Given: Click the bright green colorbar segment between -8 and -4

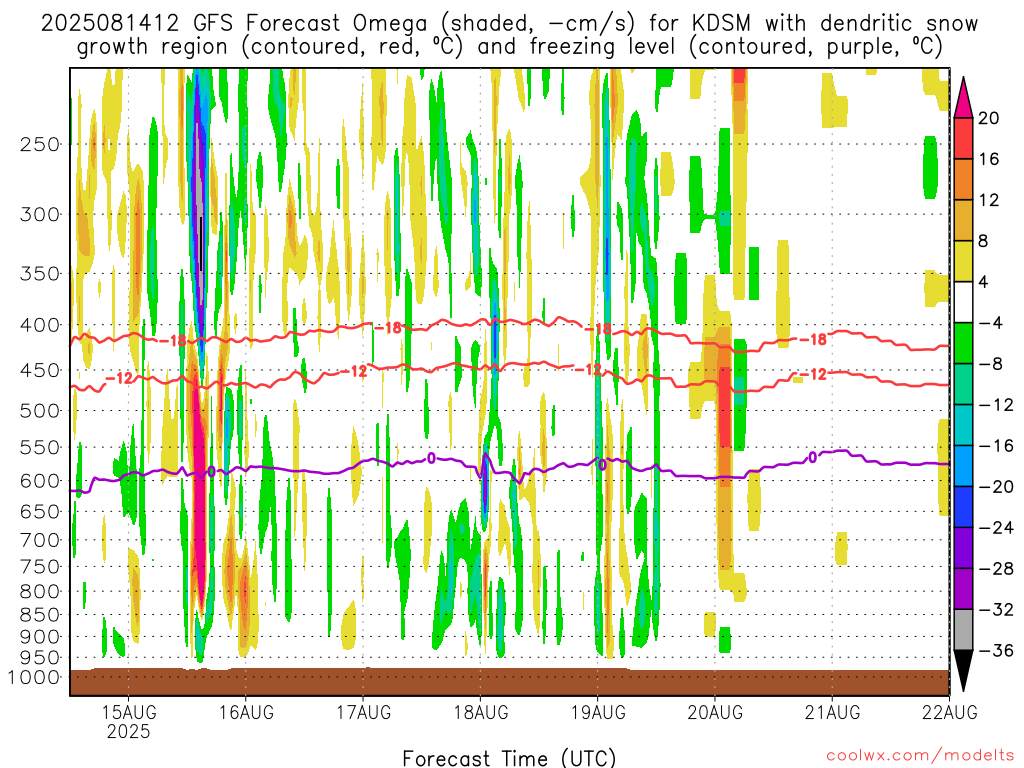Looking at the screenshot, I should 963,344.
